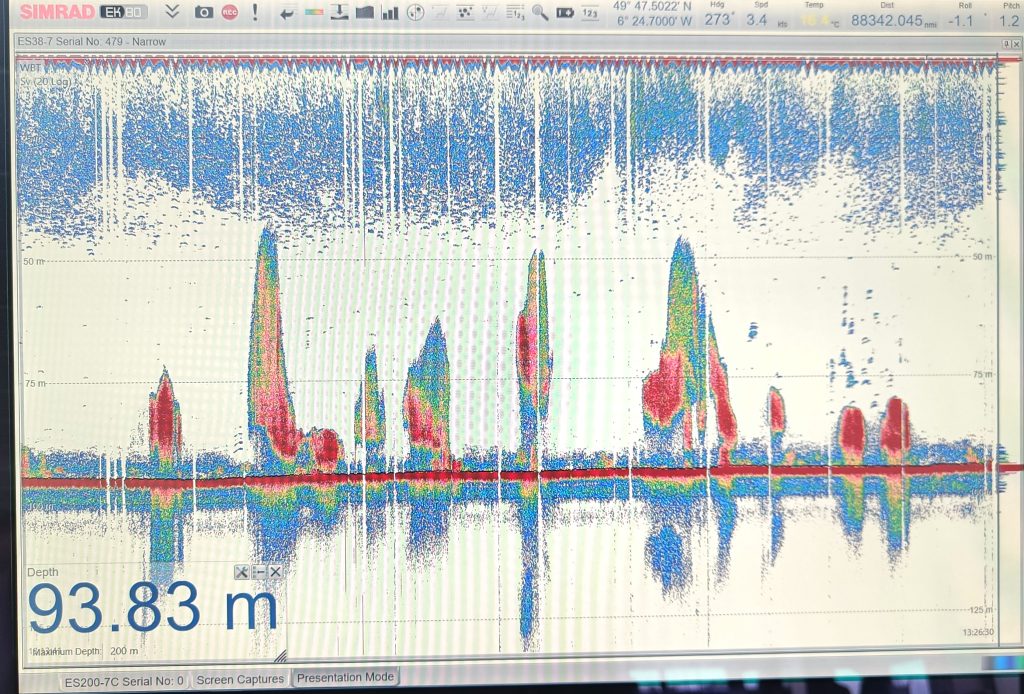The image size is (1024, 694).
Task: Open the color scale rainbow icon
Action: [x=313, y=13]
